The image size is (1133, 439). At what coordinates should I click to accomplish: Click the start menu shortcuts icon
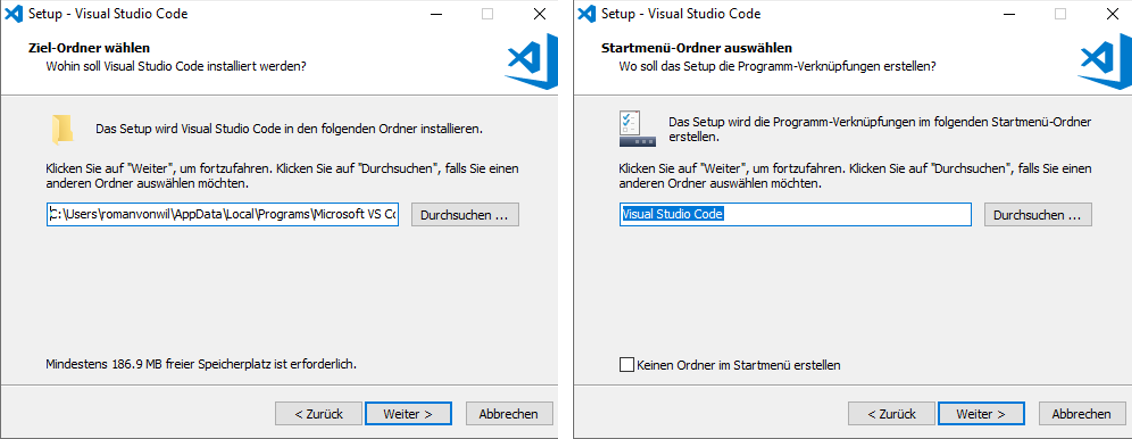click(636, 129)
